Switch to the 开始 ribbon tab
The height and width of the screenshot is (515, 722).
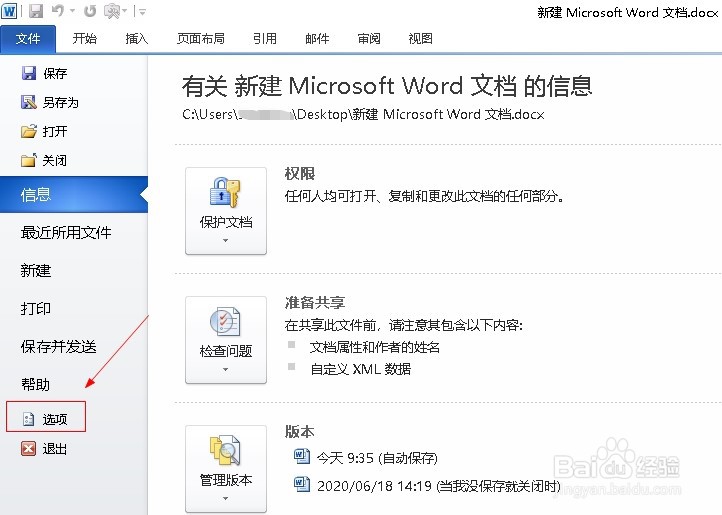click(85, 39)
